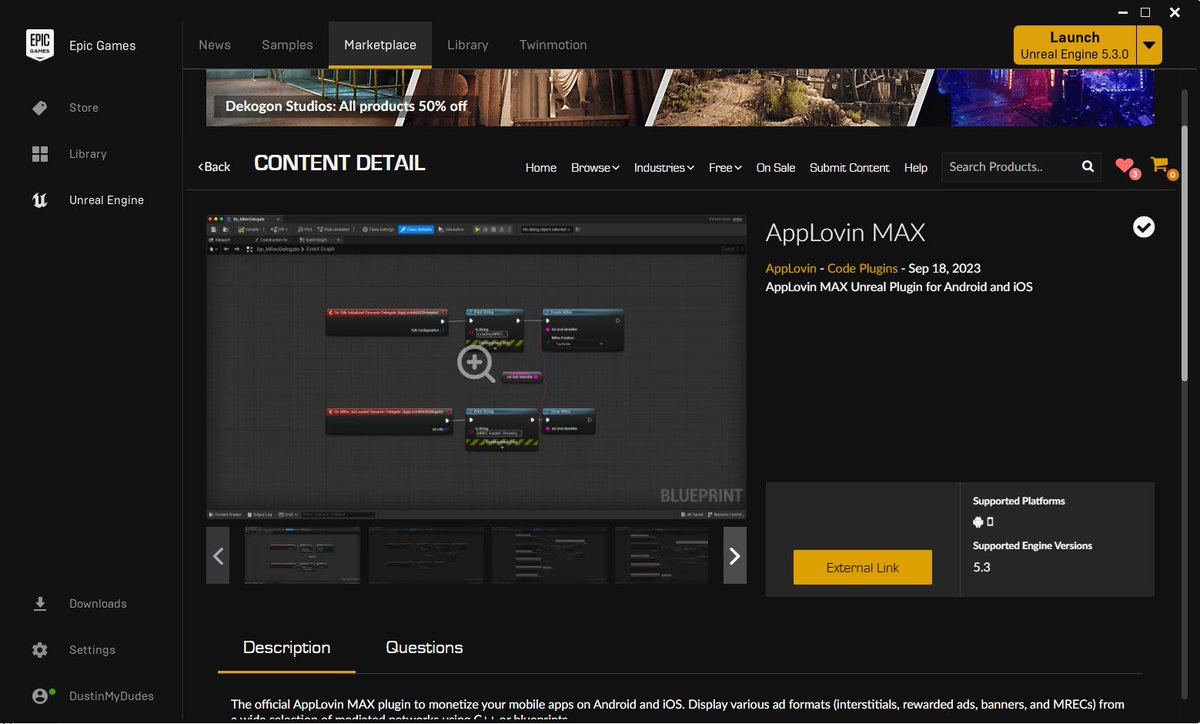Screen dimensions: 1200x724
Task: Select the third screenshot thumbnail
Action: [549, 556]
